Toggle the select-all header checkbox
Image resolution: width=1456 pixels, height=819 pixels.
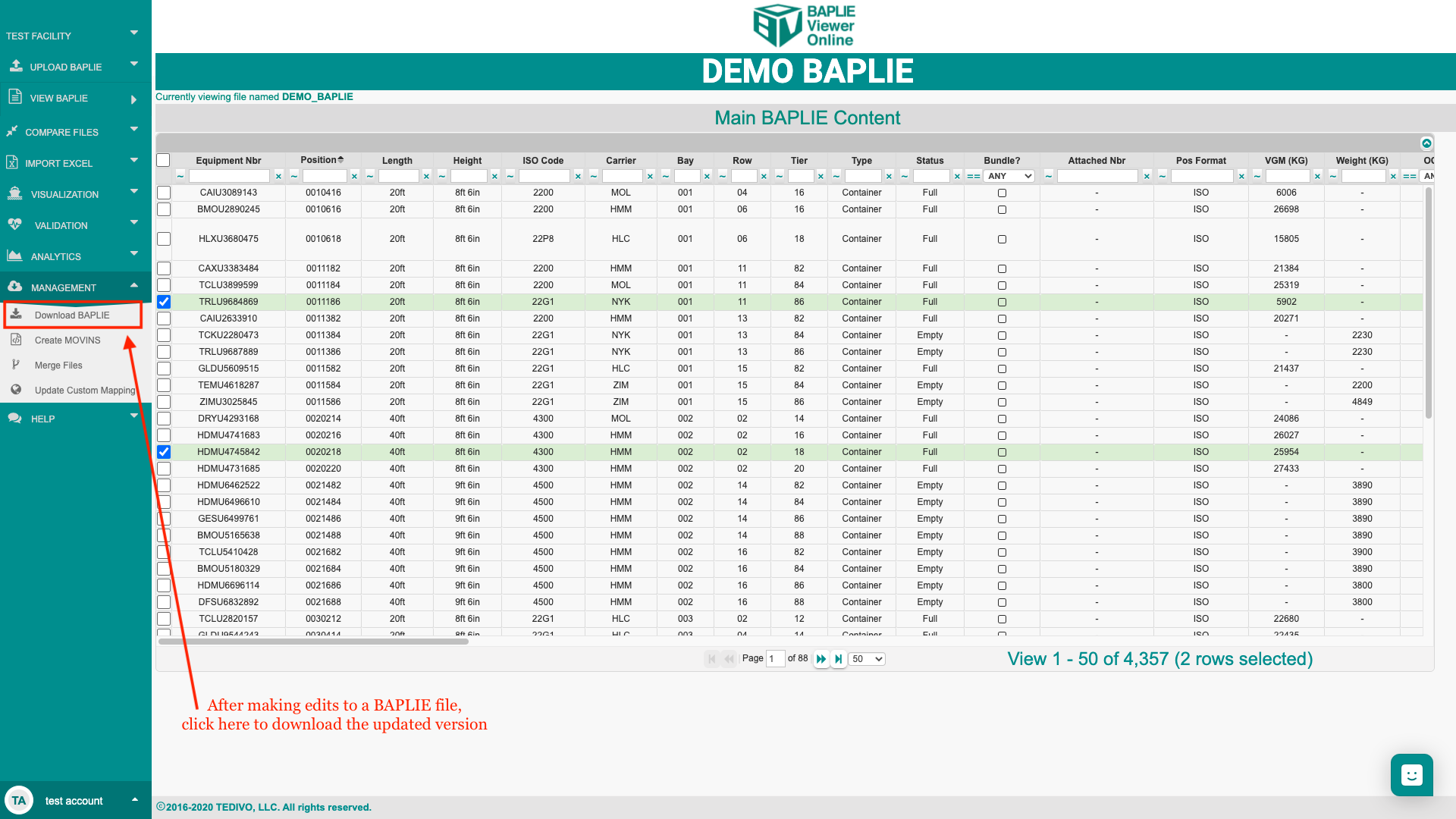163,160
